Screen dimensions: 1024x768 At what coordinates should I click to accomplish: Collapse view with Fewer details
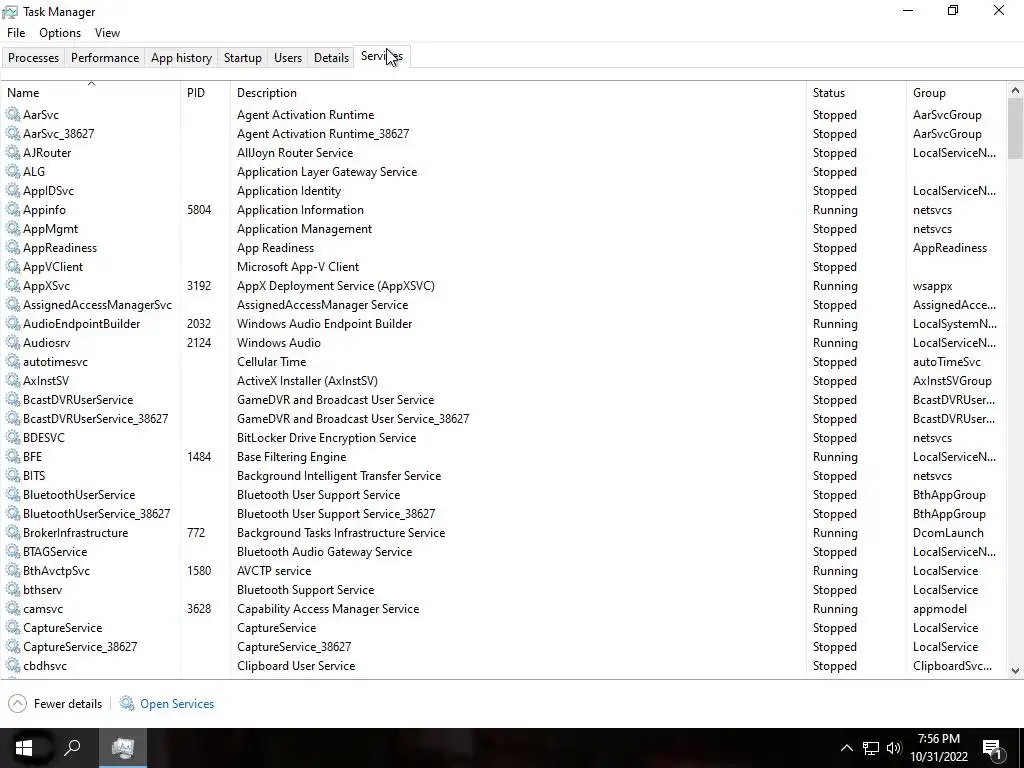coord(56,703)
